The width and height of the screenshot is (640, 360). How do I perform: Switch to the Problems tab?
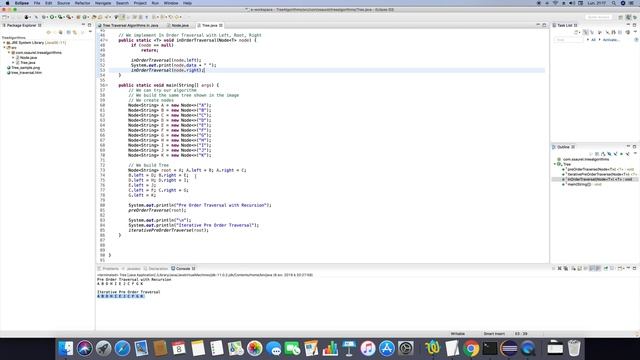[x=108, y=269]
